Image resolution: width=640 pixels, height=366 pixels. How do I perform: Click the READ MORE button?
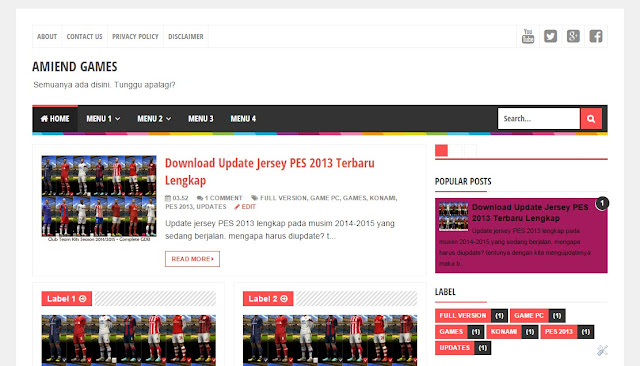point(192,259)
